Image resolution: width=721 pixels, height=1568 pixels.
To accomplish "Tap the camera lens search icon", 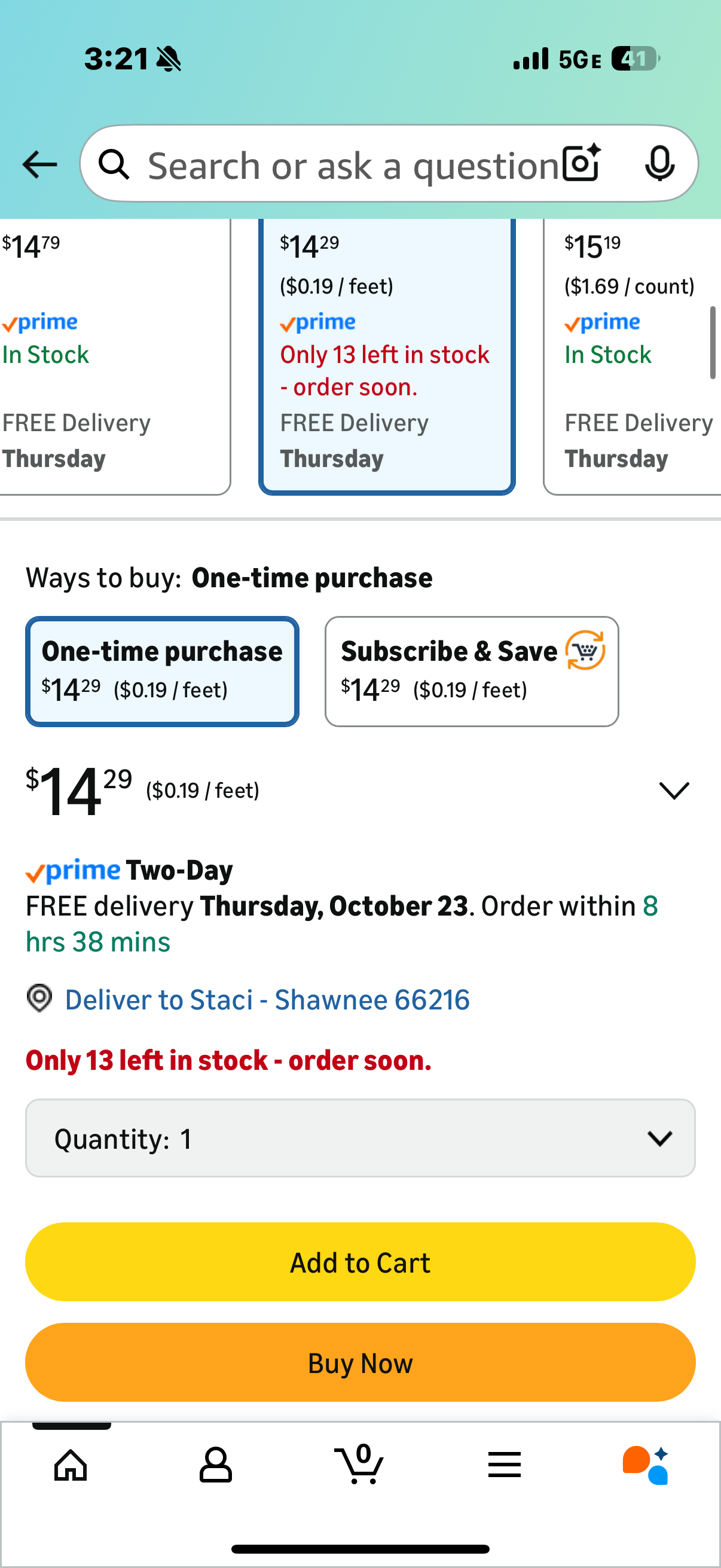I will (x=581, y=164).
